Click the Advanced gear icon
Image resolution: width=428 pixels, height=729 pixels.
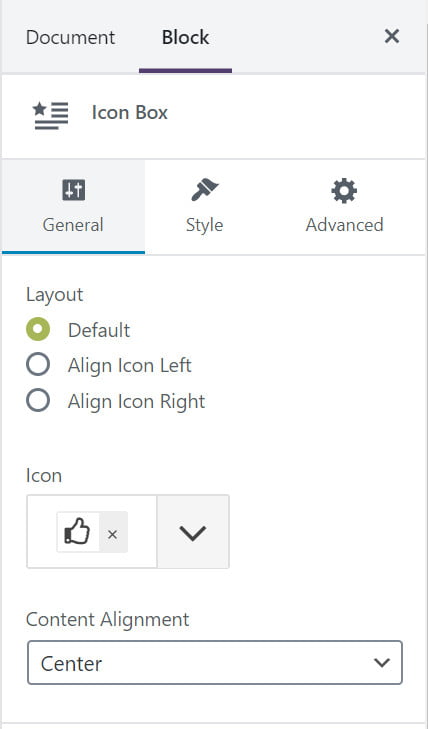coord(344,191)
